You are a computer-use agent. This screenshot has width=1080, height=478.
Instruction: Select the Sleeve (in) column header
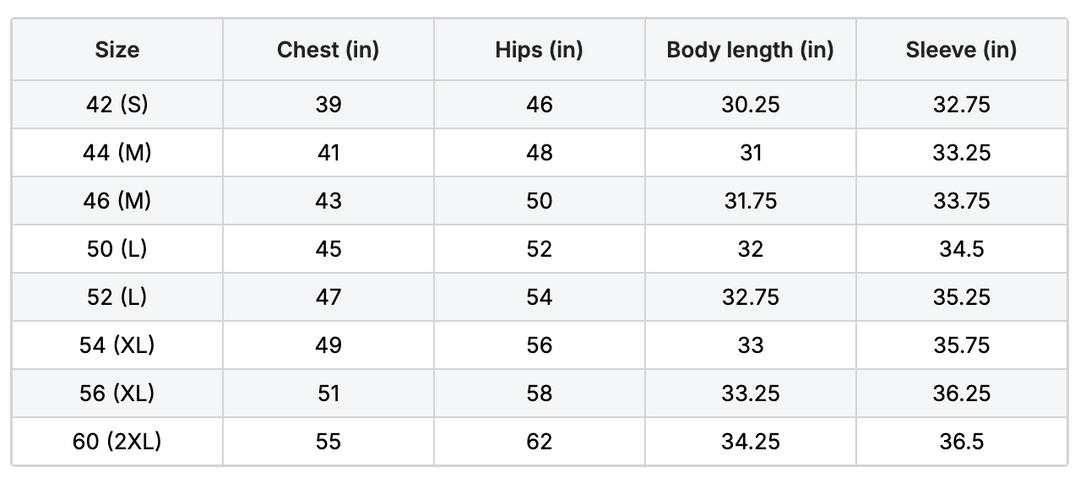962,50
